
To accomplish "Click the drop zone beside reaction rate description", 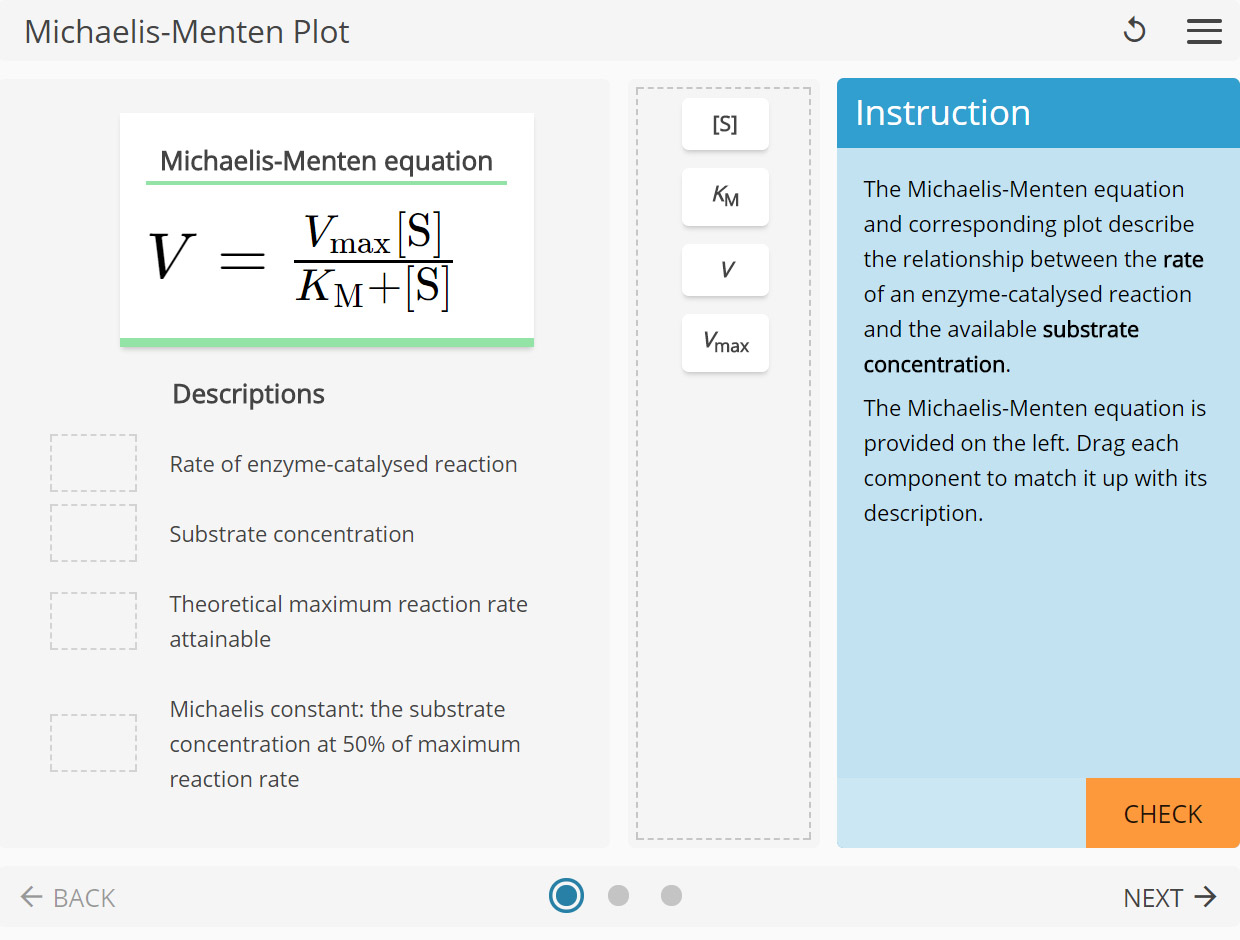I will coord(93,462).
